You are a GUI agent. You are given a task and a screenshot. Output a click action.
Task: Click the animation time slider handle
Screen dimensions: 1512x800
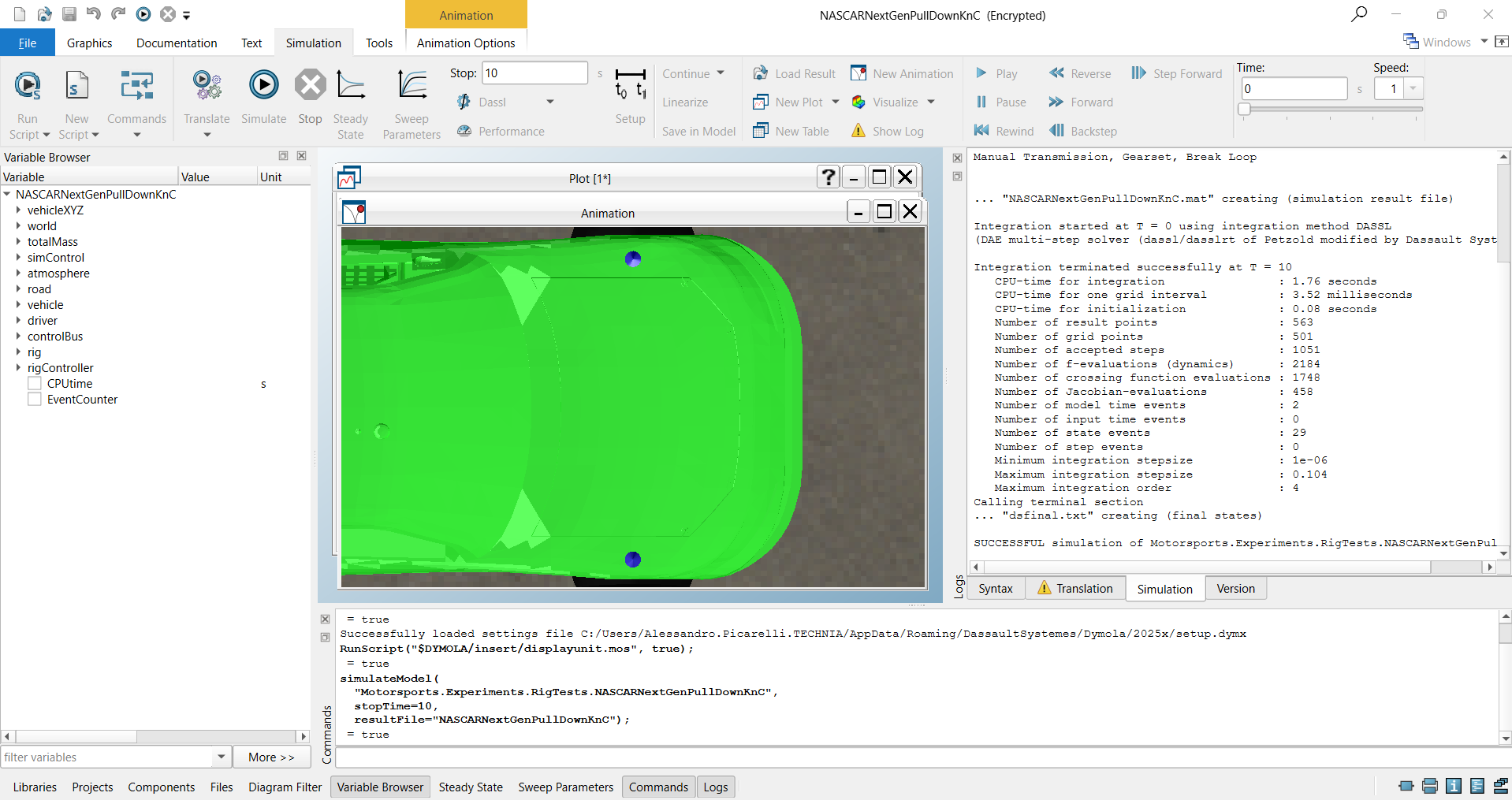(1244, 109)
